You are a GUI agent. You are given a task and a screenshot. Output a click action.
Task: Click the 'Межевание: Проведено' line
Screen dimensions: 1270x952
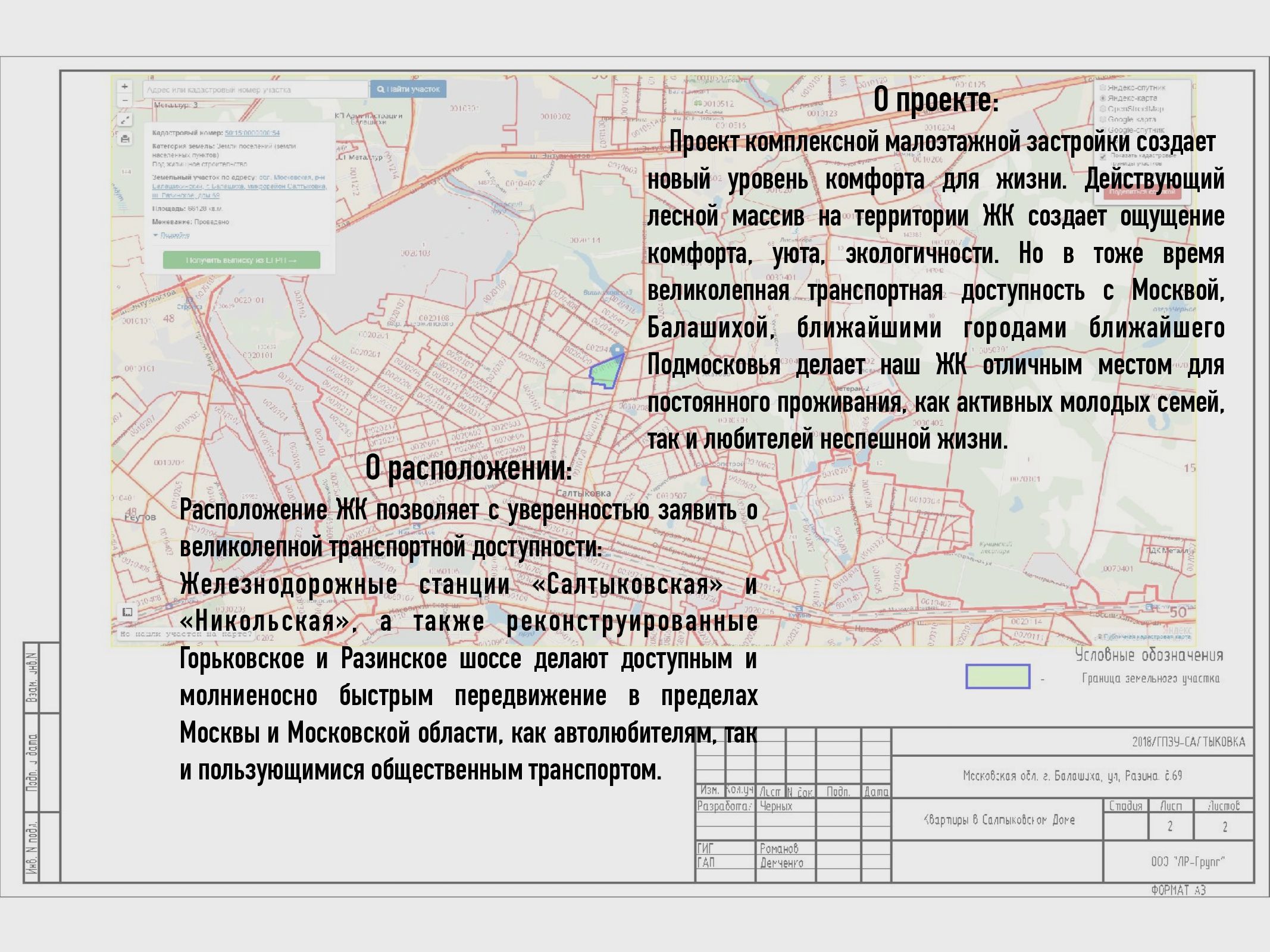pos(190,222)
